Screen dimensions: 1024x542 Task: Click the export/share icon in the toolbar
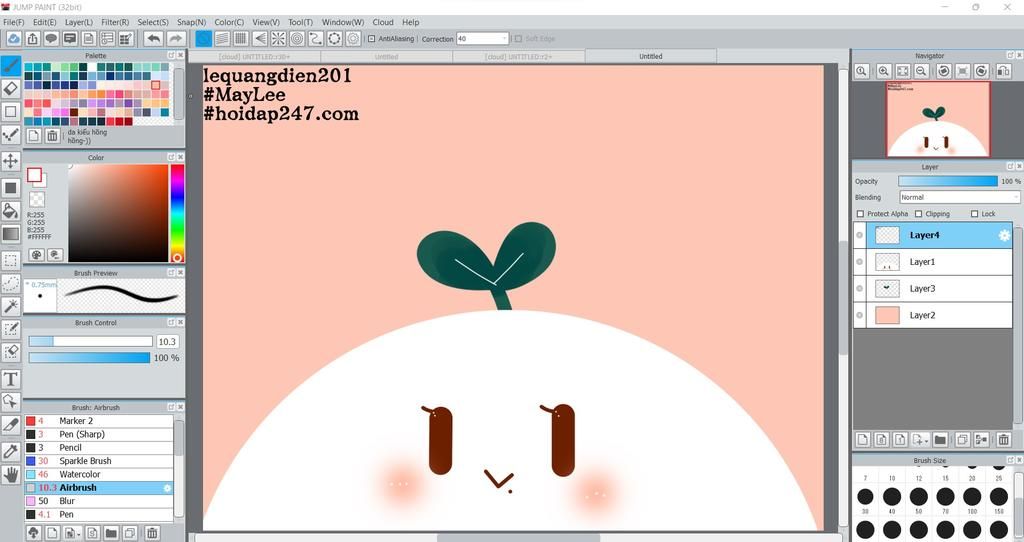(32, 39)
